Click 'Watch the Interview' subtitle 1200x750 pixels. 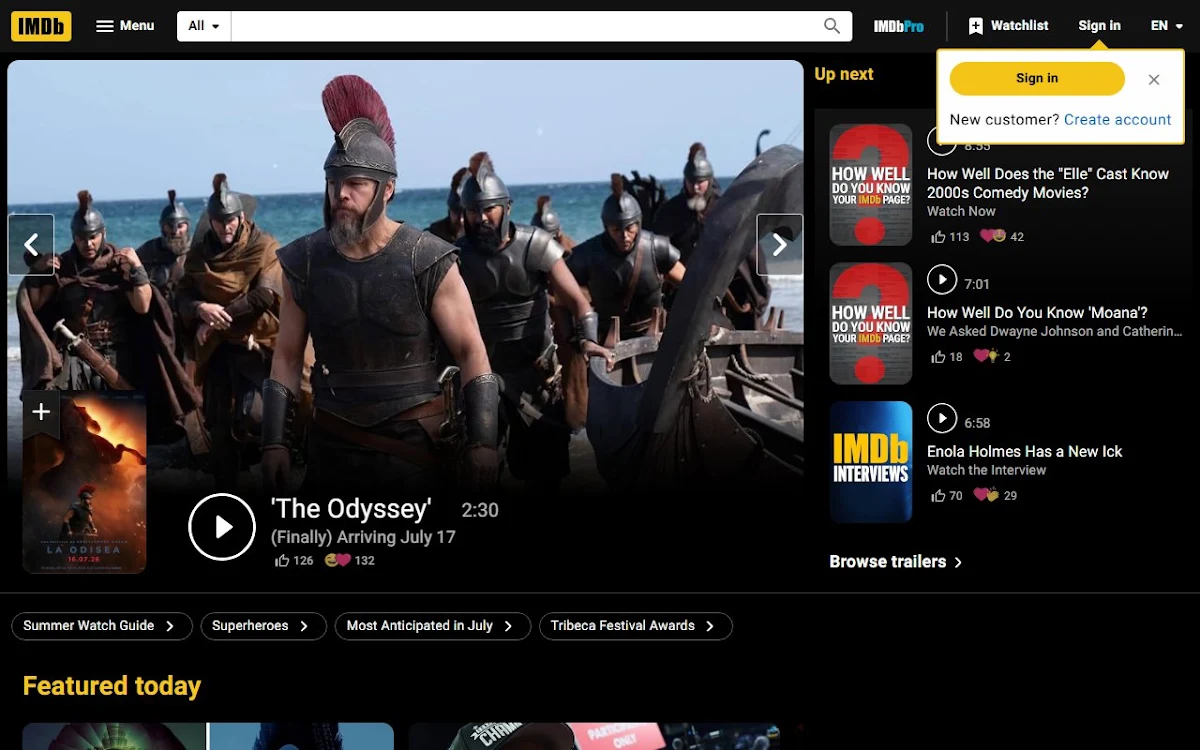click(986, 470)
